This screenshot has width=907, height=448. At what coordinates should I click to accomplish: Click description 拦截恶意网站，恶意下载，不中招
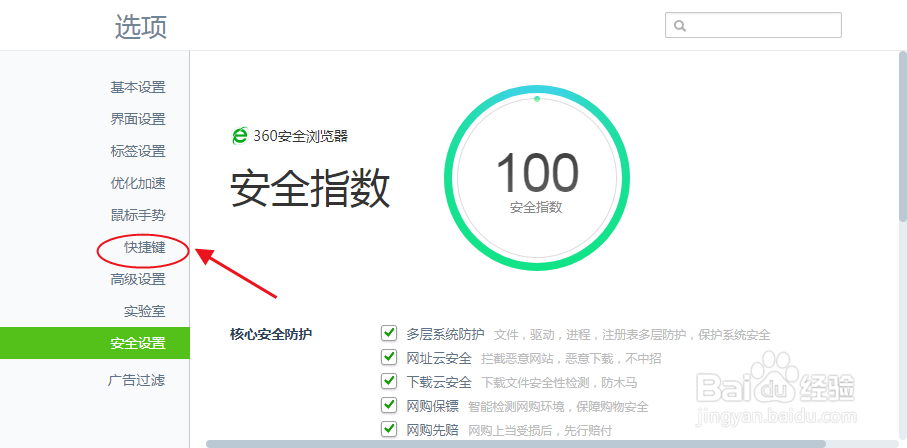tap(571, 359)
